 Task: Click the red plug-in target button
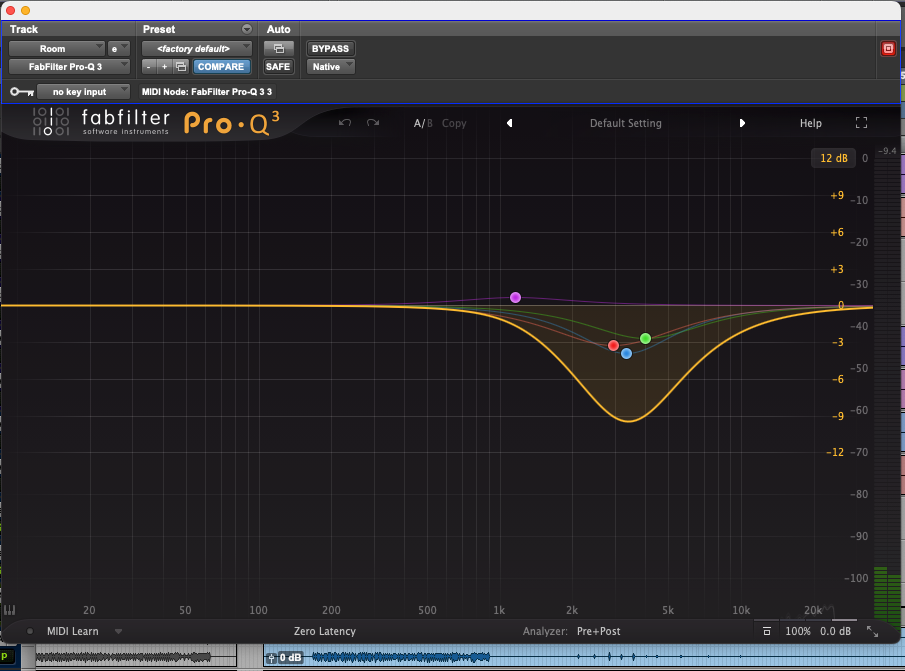coord(888,48)
